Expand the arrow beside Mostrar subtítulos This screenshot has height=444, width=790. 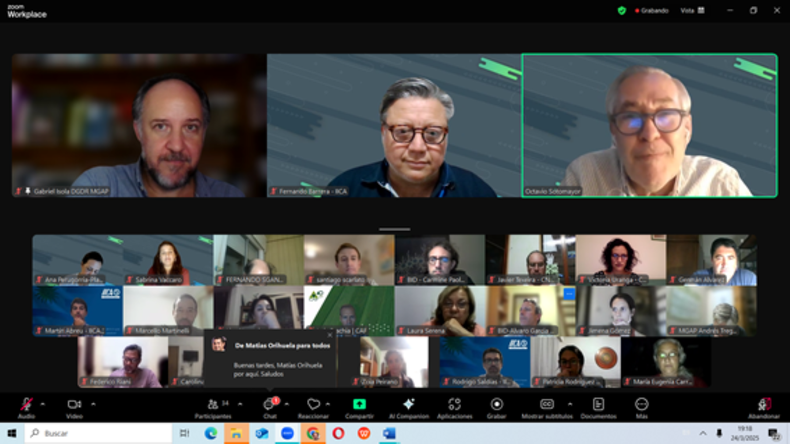click(570, 404)
